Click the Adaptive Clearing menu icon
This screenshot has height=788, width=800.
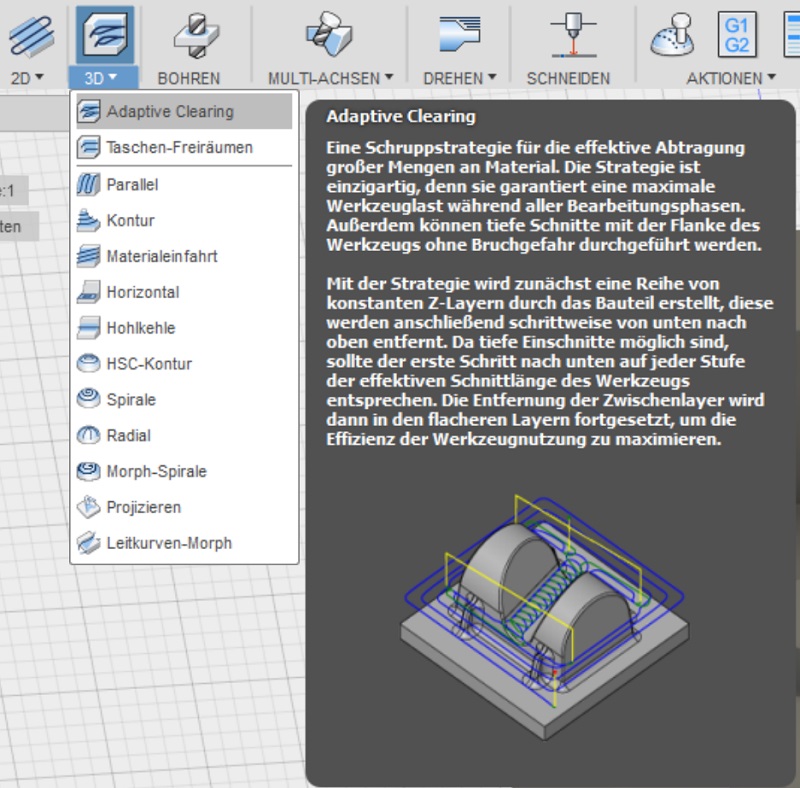[88, 111]
